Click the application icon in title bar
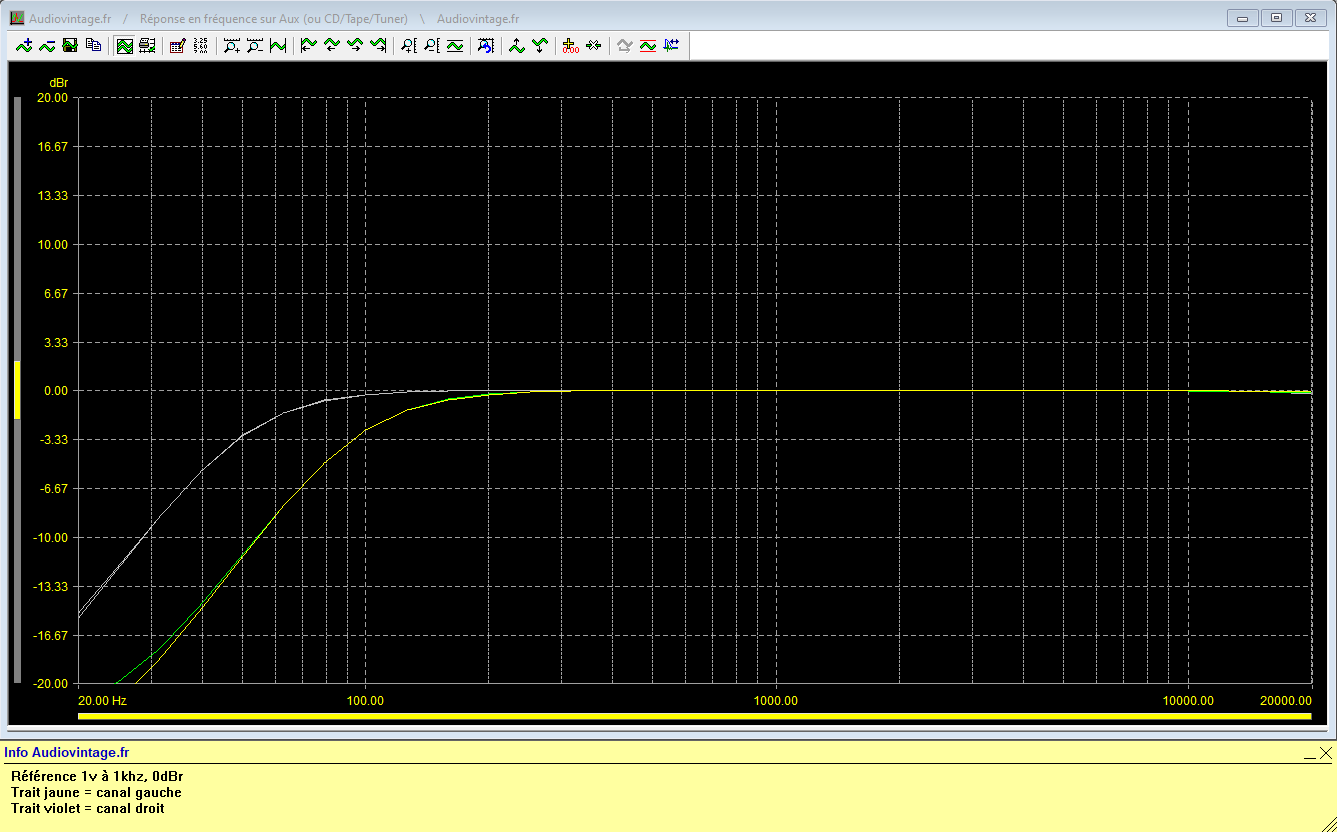 pyautogui.click(x=17, y=18)
